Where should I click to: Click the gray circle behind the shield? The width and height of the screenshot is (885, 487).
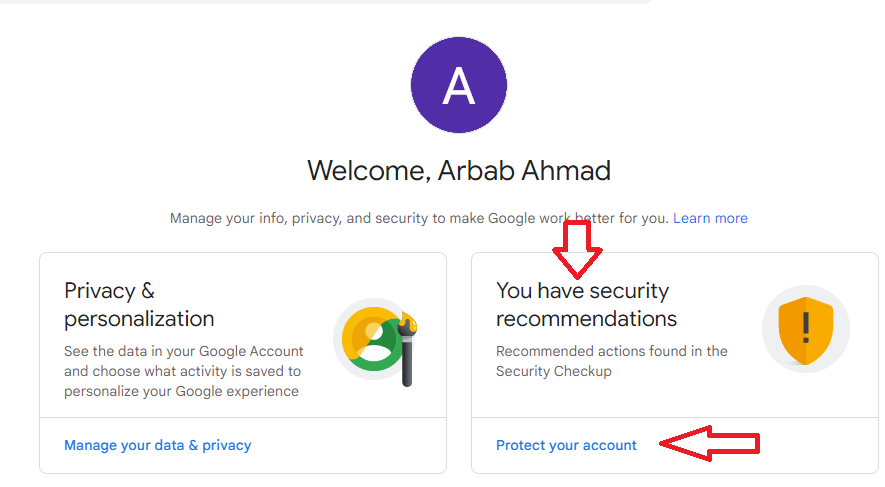pos(805,329)
